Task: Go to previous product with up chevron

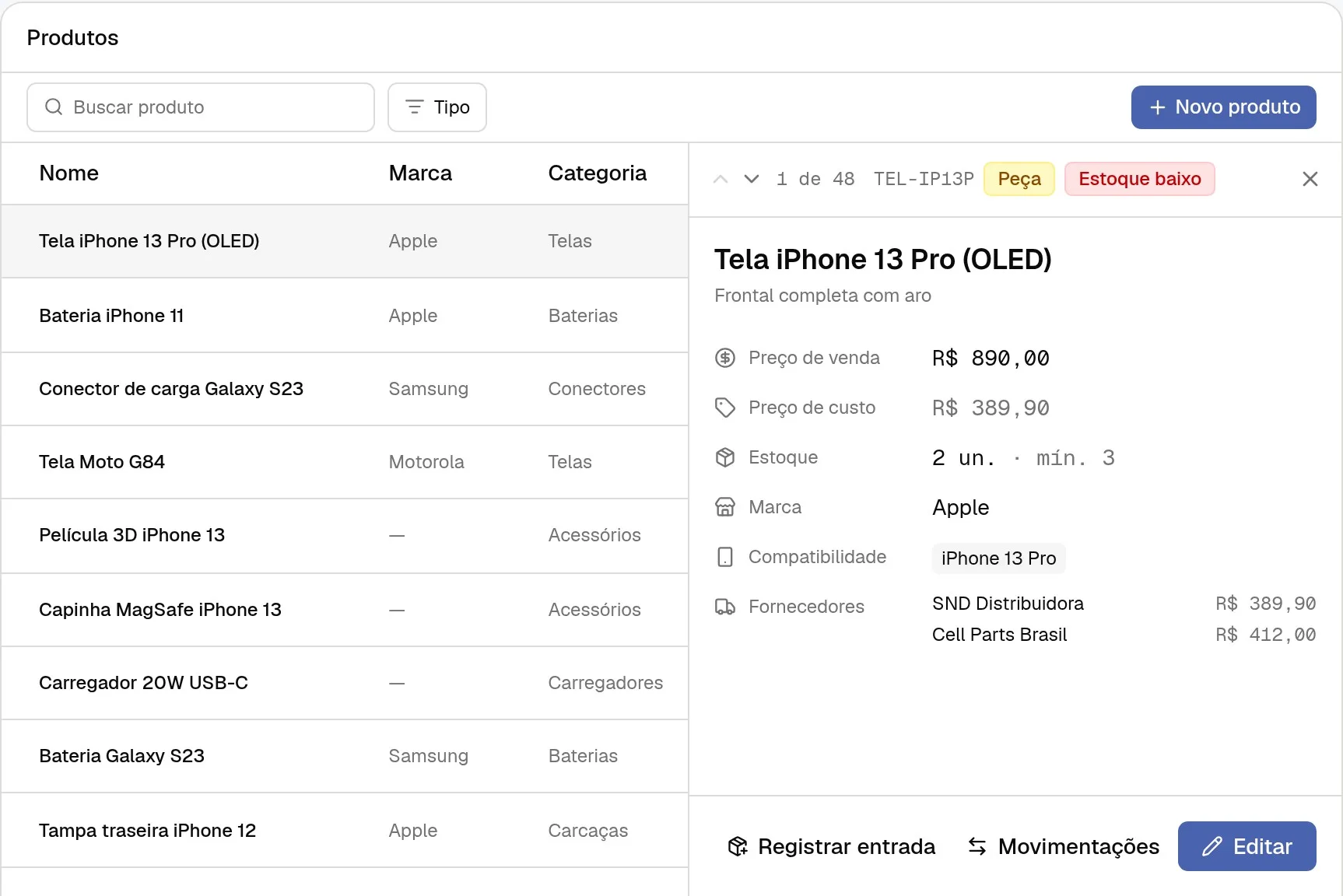Action: [x=721, y=179]
